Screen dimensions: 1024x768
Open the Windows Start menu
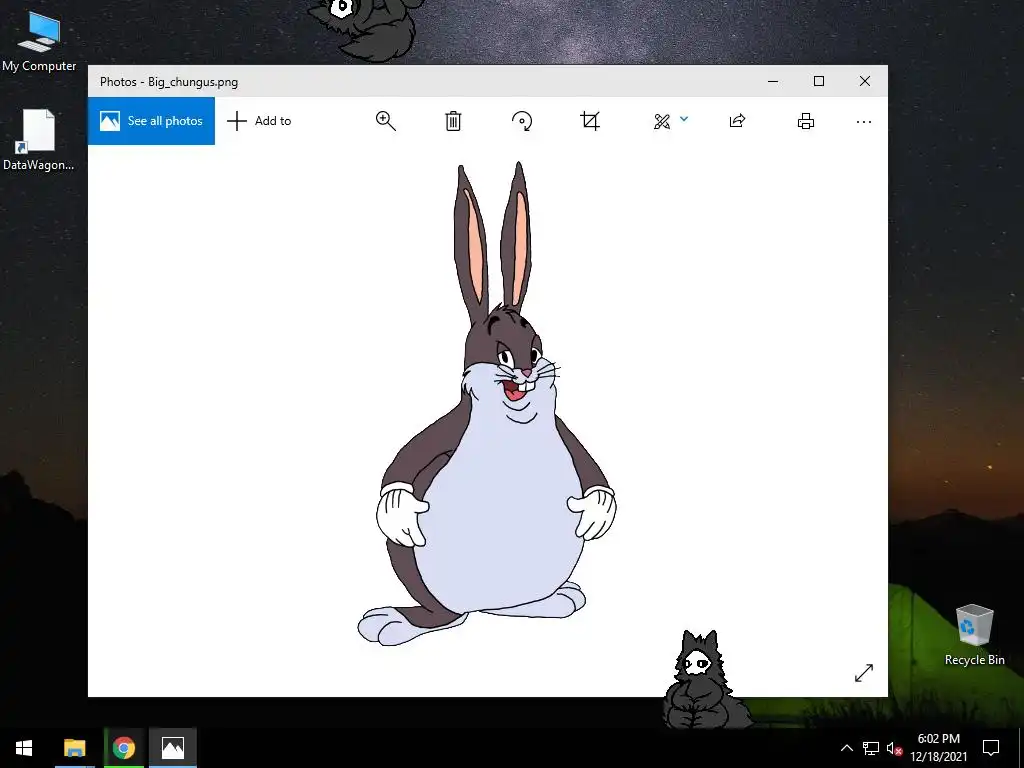point(24,748)
